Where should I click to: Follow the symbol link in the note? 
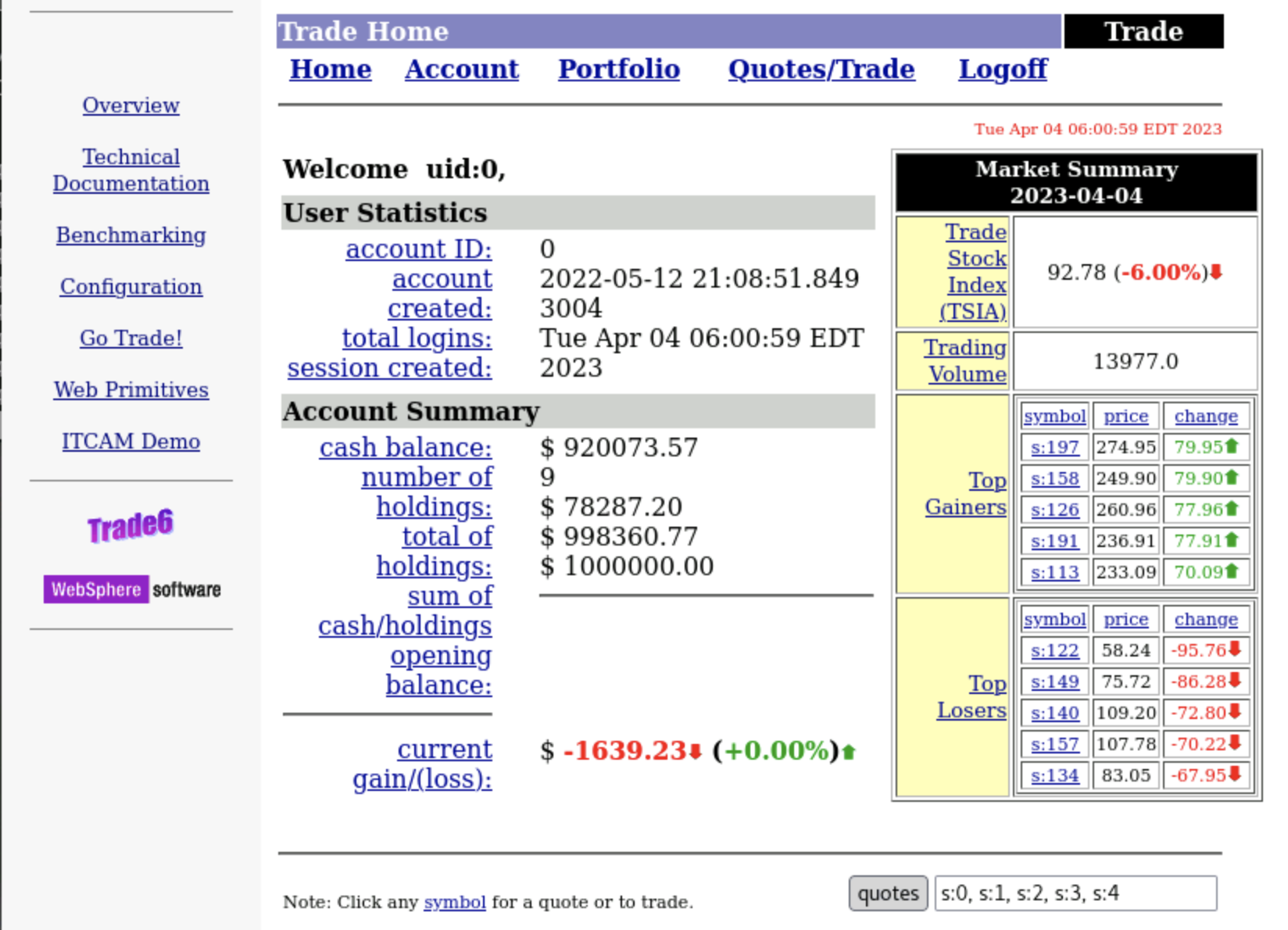coord(455,902)
